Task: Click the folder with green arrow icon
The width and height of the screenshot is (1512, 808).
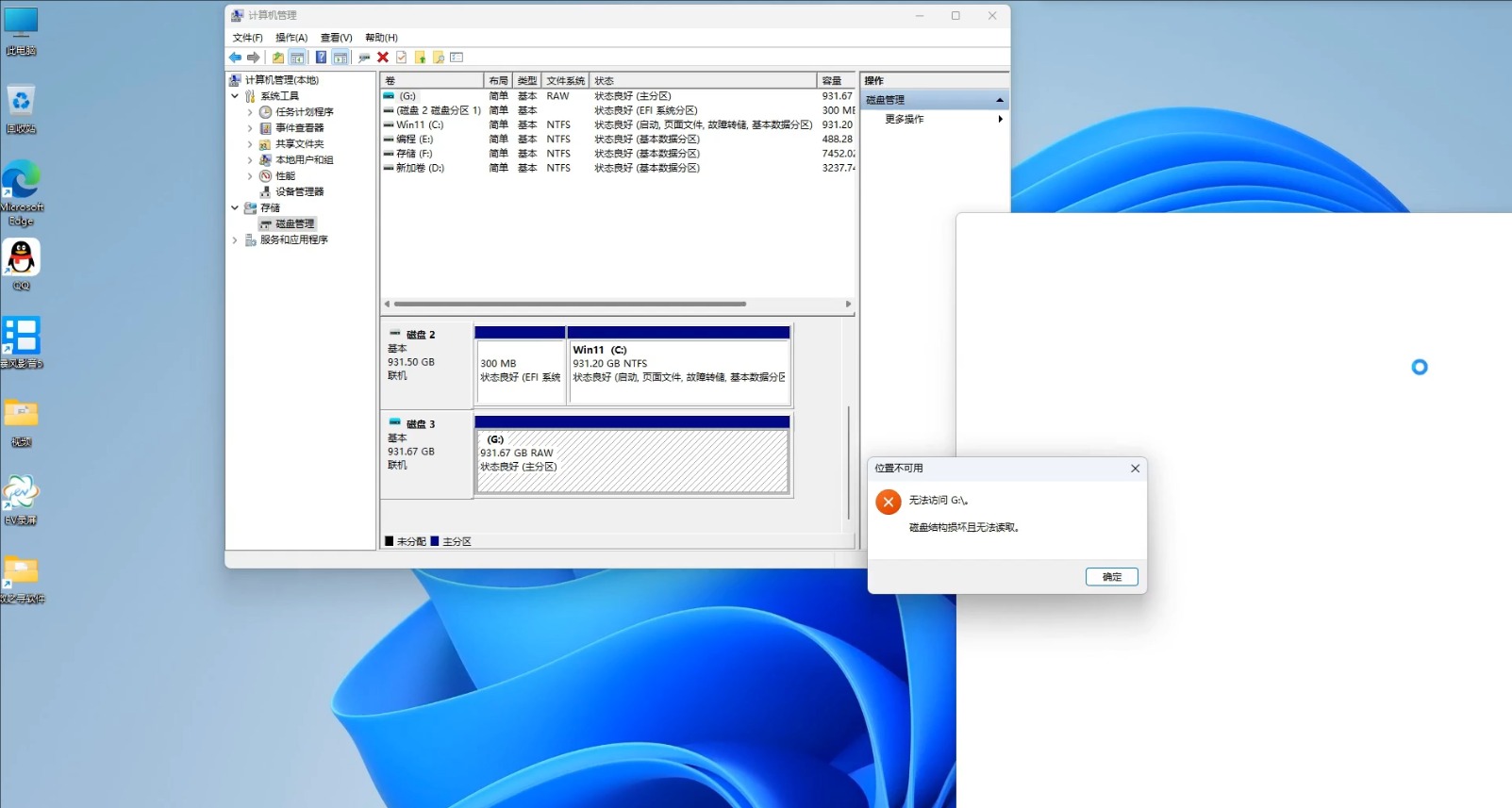Action: (421, 58)
